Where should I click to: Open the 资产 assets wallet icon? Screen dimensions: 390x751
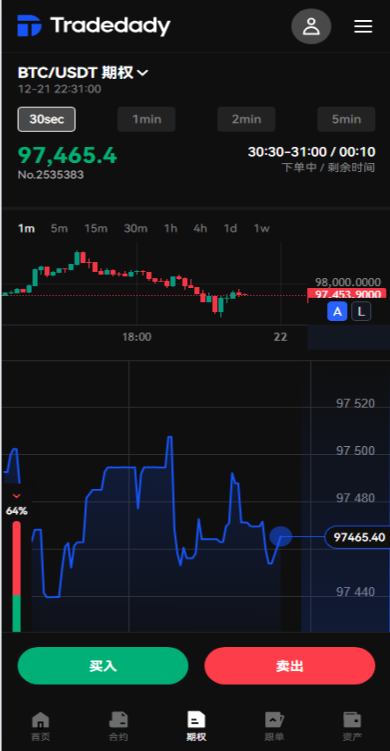click(352, 719)
